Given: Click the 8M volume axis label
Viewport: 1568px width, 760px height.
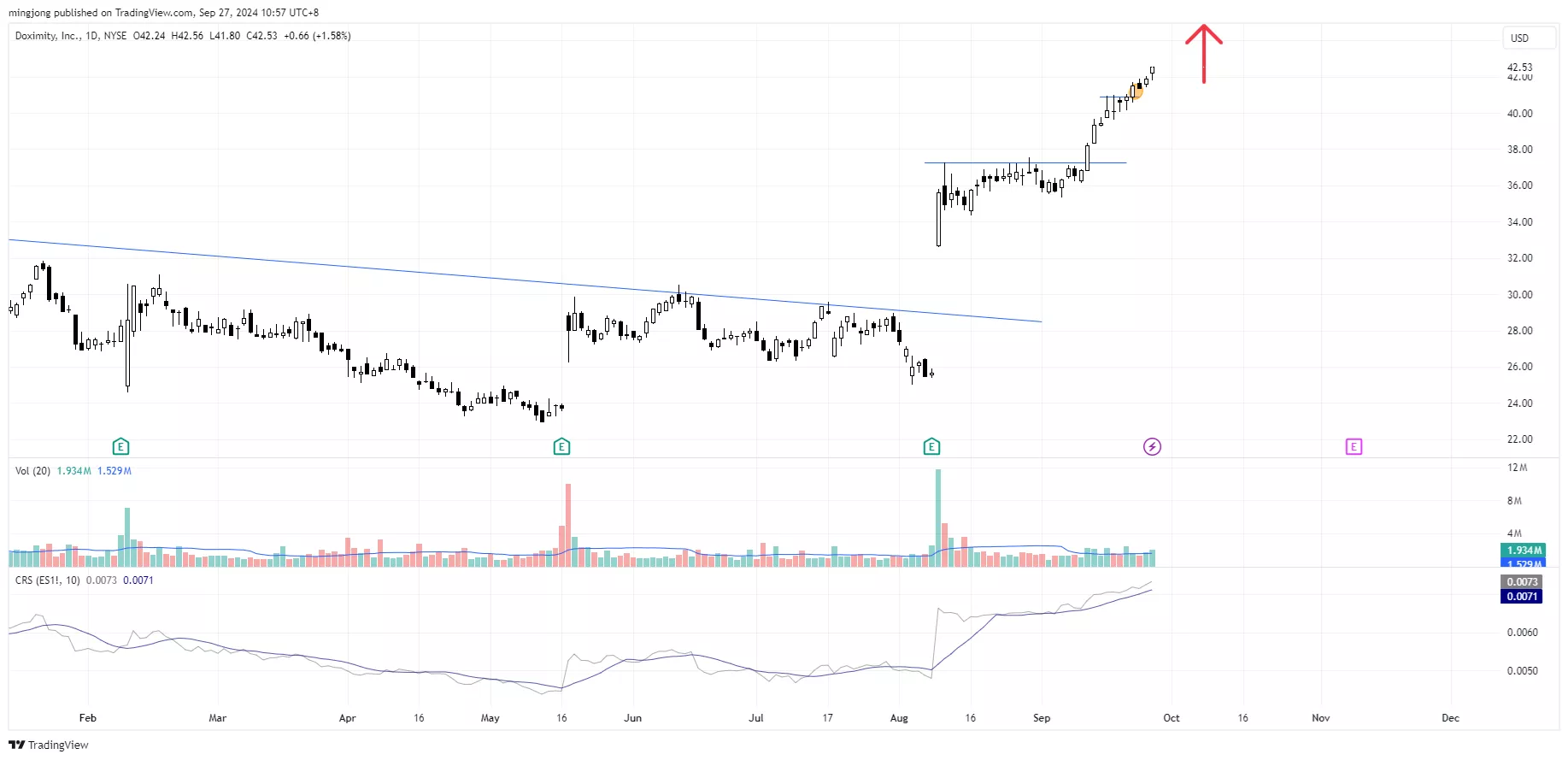Looking at the screenshot, I should [1514, 501].
